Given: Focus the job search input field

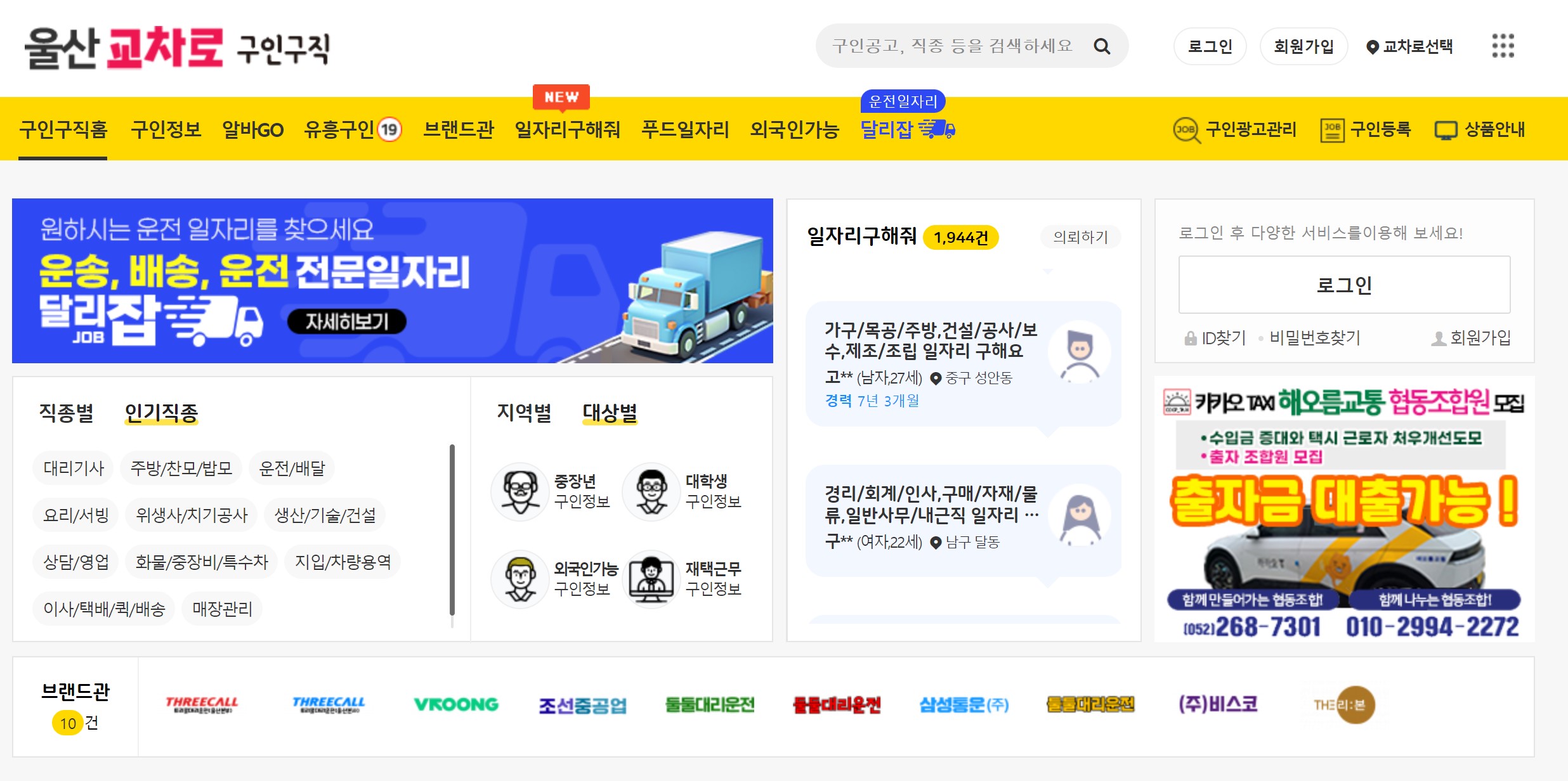Looking at the screenshot, I should click(951, 46).
